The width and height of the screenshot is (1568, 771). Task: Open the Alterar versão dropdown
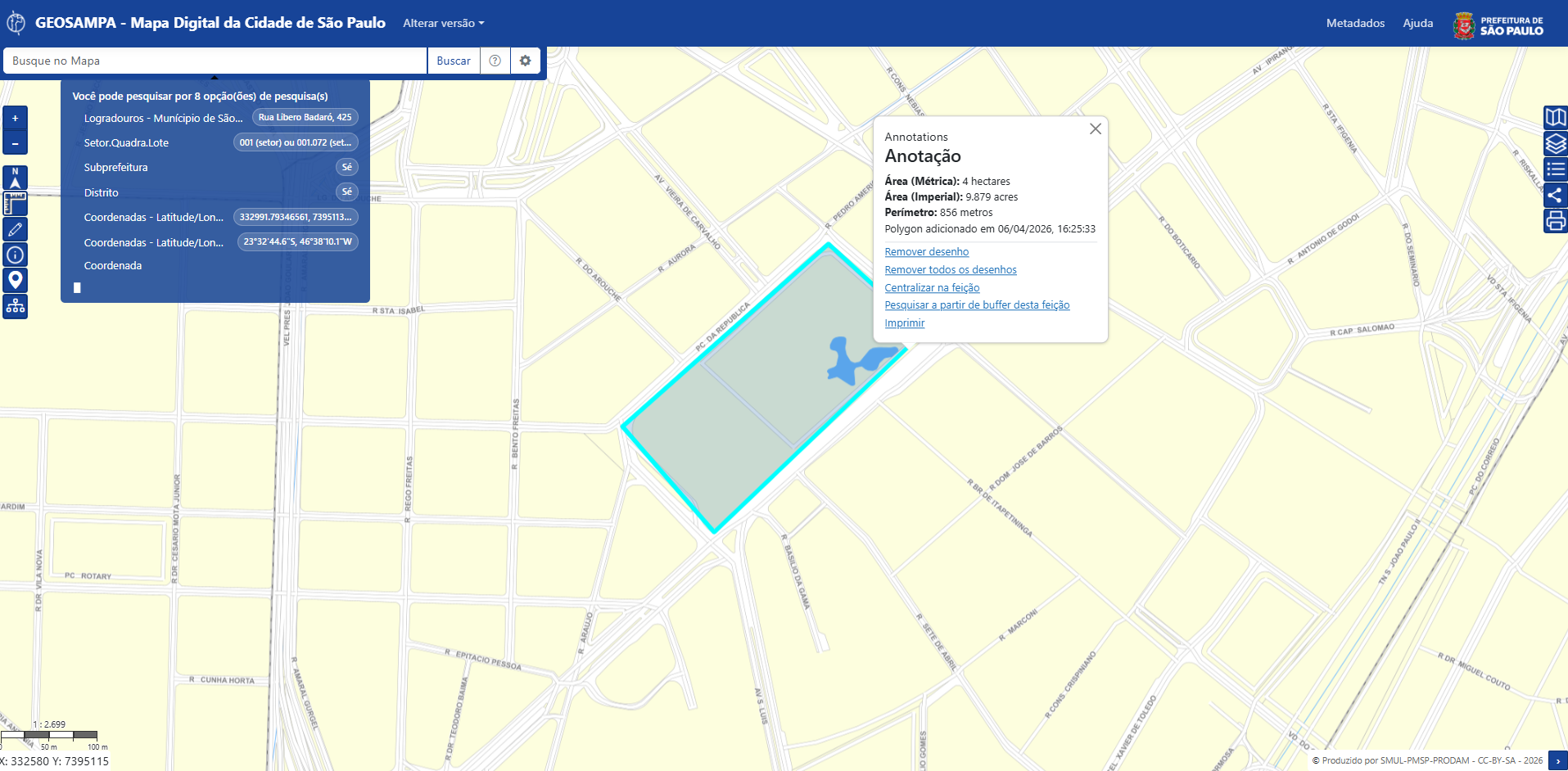443,23
